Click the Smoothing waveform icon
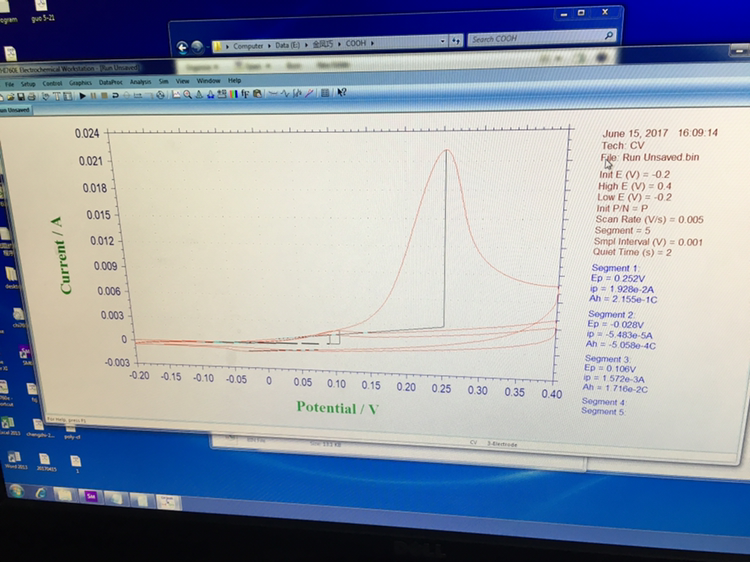750x562 pixels. tap(285, 93)
